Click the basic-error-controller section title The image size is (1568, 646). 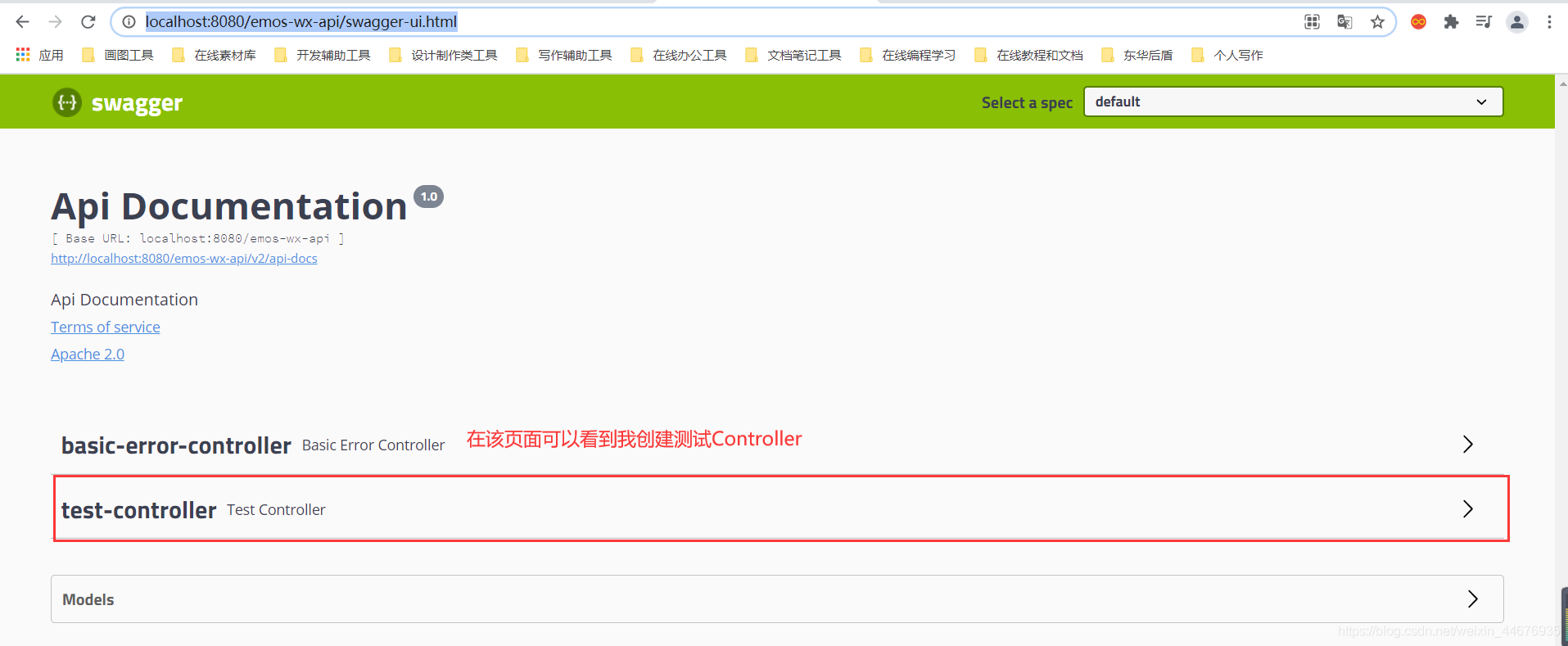[176, 445]
